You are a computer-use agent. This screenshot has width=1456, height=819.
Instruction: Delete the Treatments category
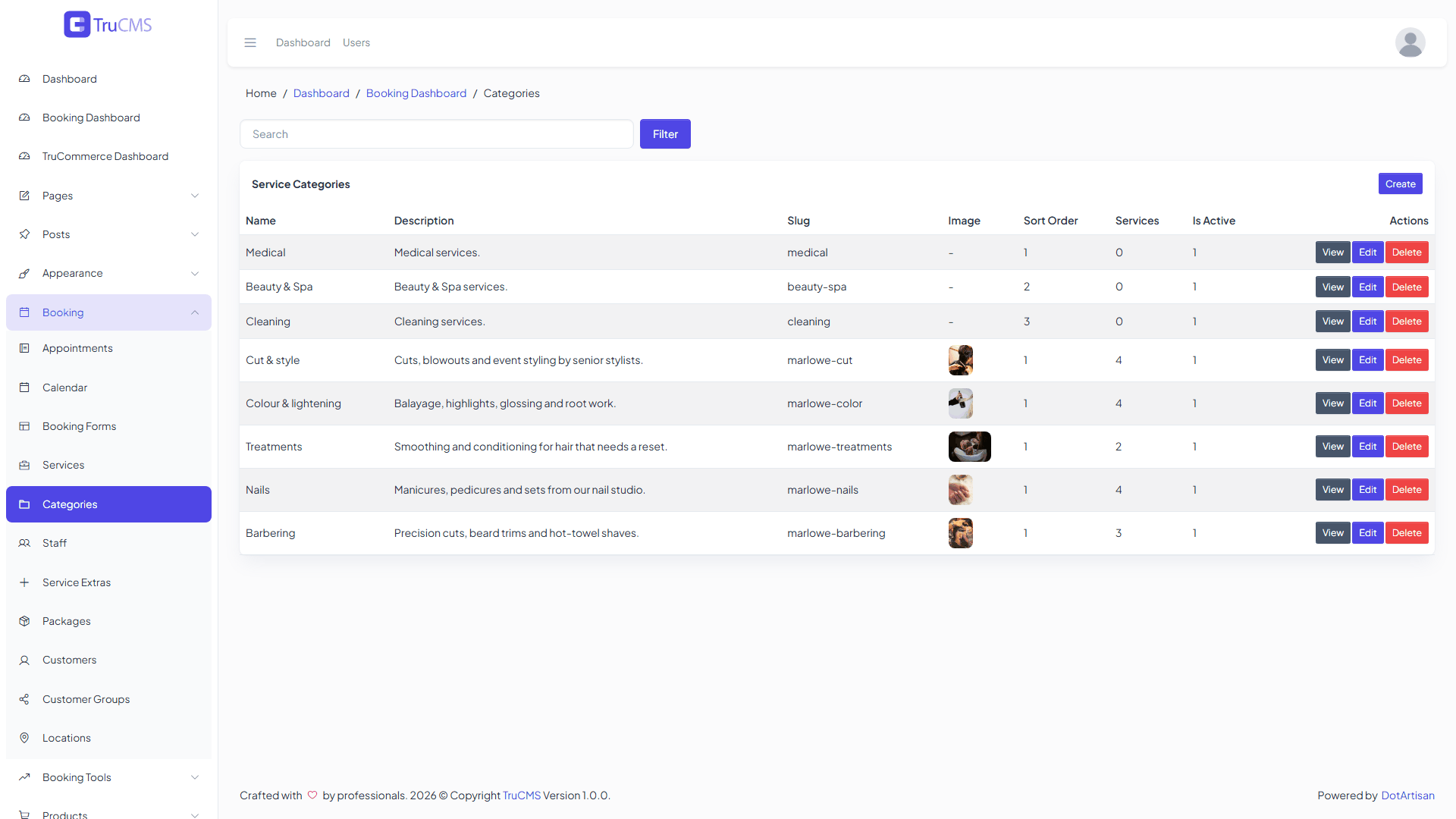pos(1407,447)
